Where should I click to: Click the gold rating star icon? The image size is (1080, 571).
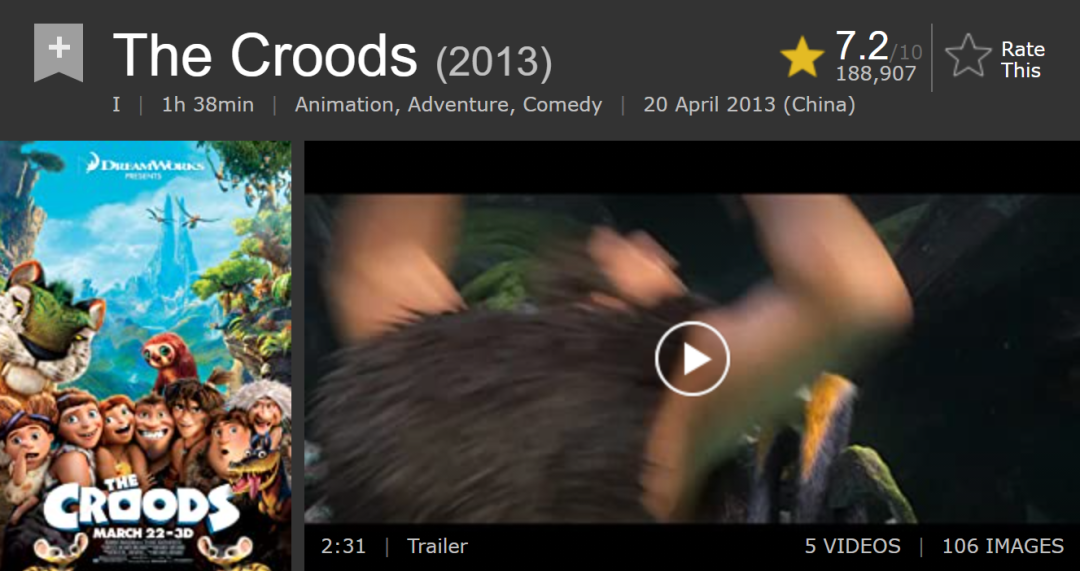point(802,57)
